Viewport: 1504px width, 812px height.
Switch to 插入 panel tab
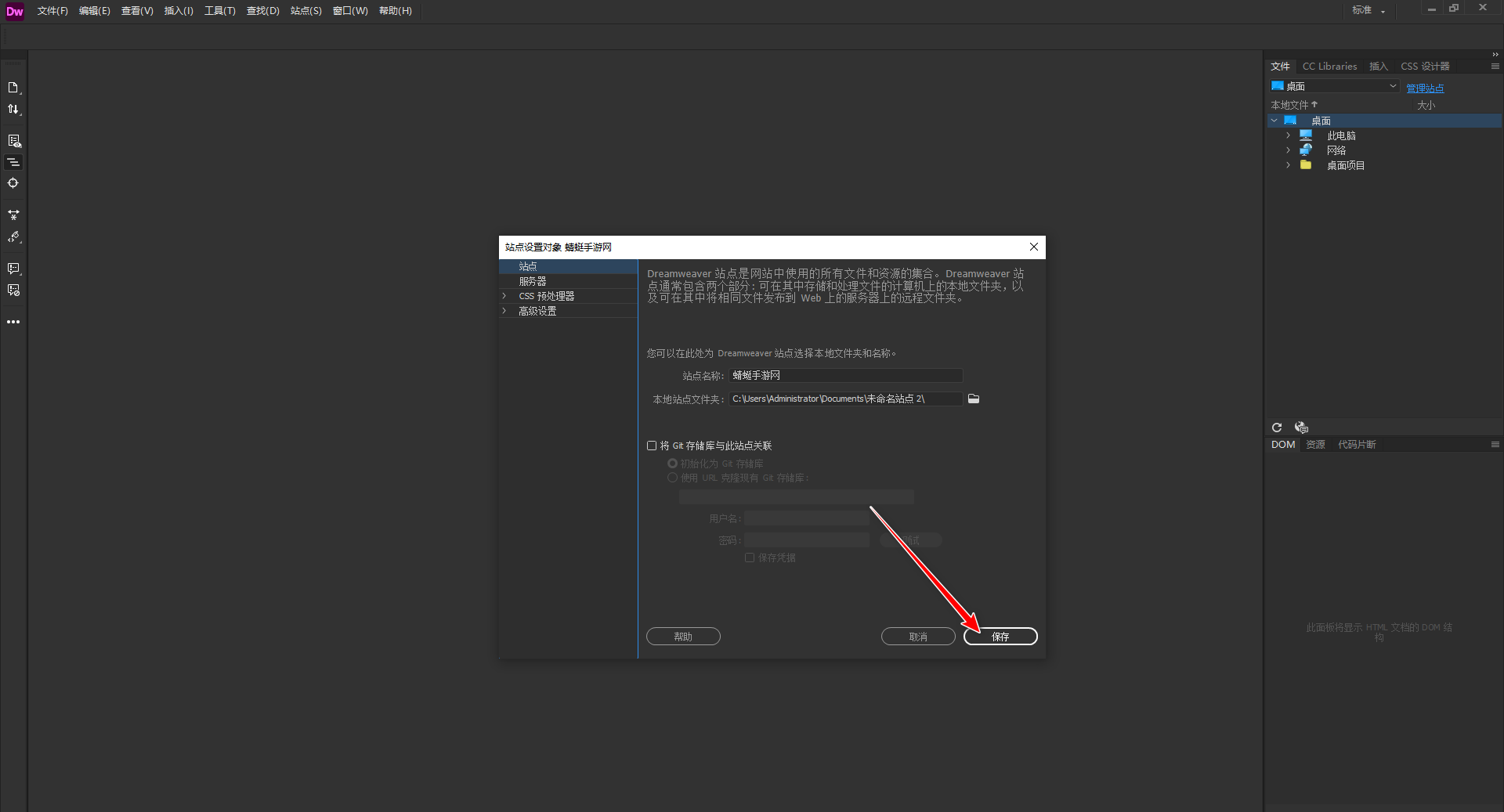pos(1379,67)
